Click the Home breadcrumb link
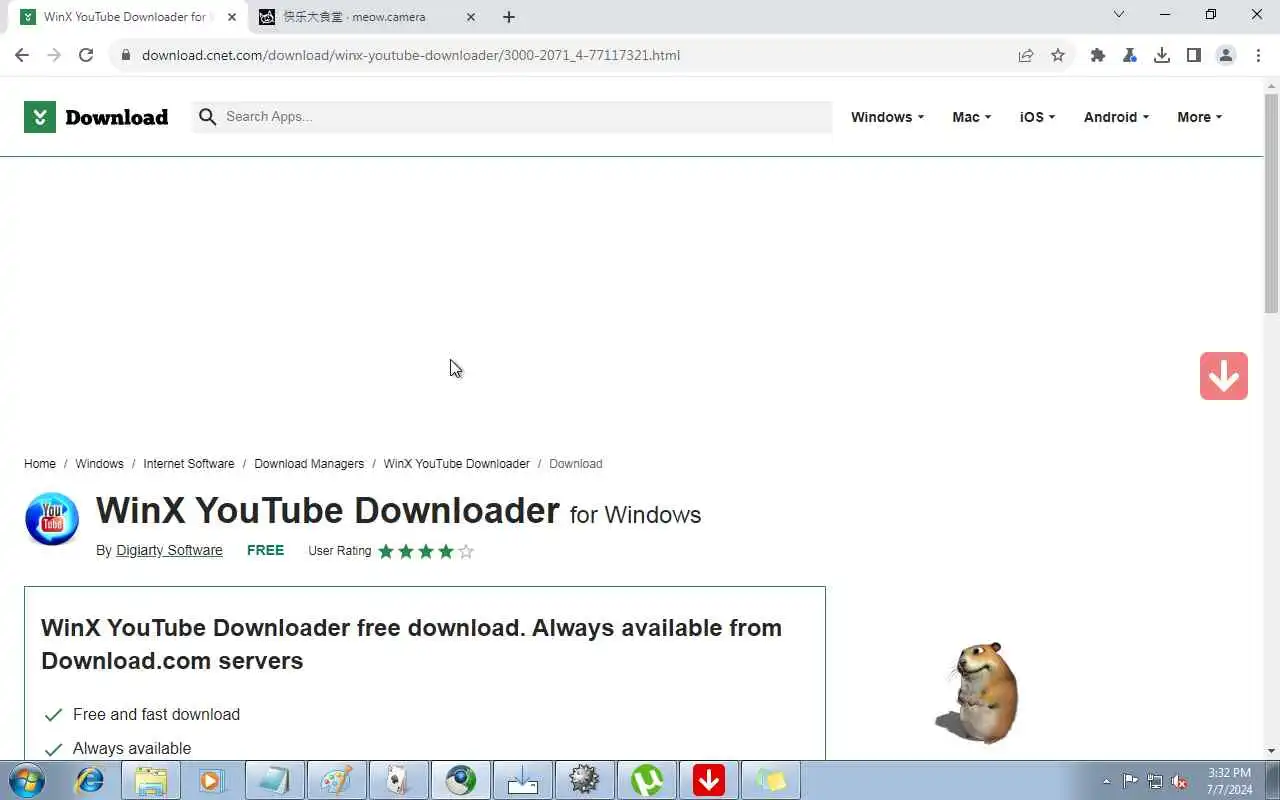This screenshot has width=1280, height=800. click(40, 464)
